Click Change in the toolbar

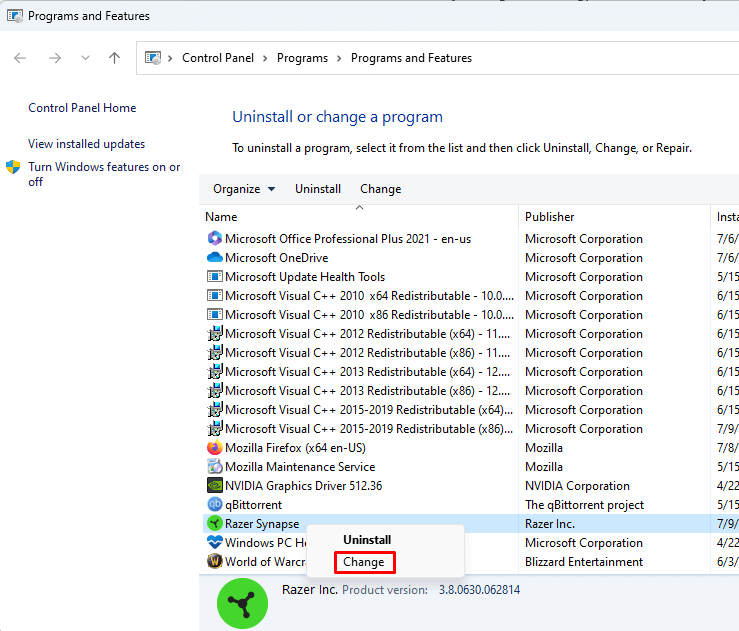381,189
